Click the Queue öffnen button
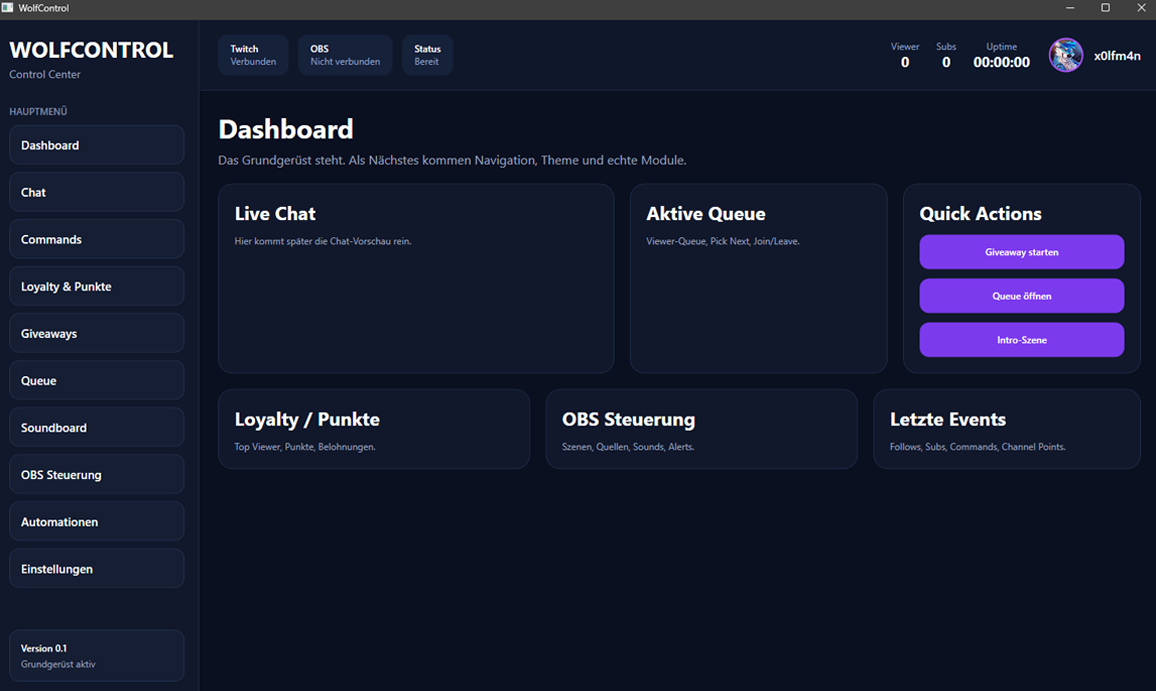This screenshot has width=1156, height=691. point(1021,296)
